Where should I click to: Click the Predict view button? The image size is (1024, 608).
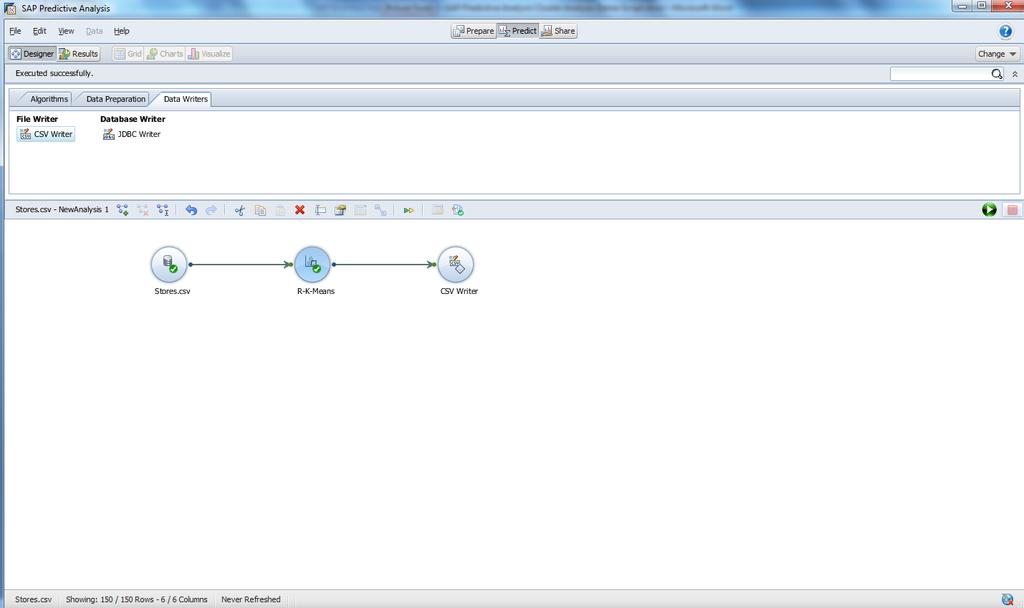coord(518,31)
